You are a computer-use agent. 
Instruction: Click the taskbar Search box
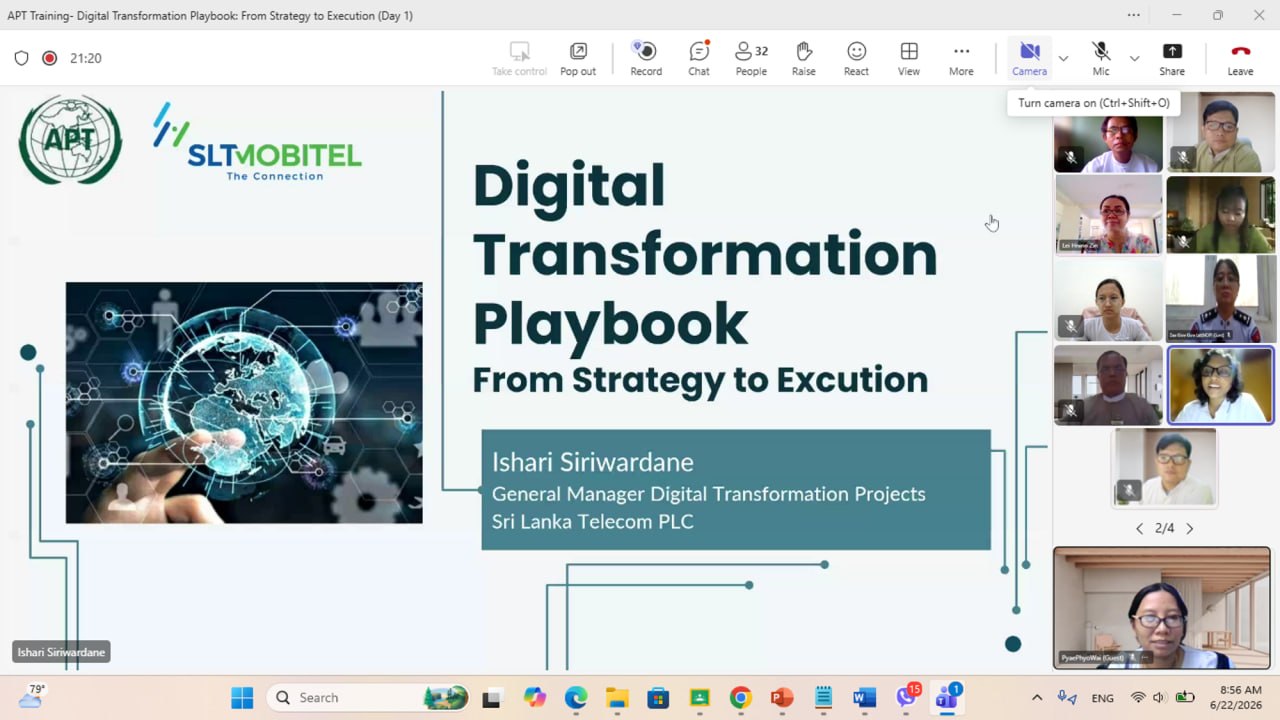pyautogui.click(x=367, y=698)
